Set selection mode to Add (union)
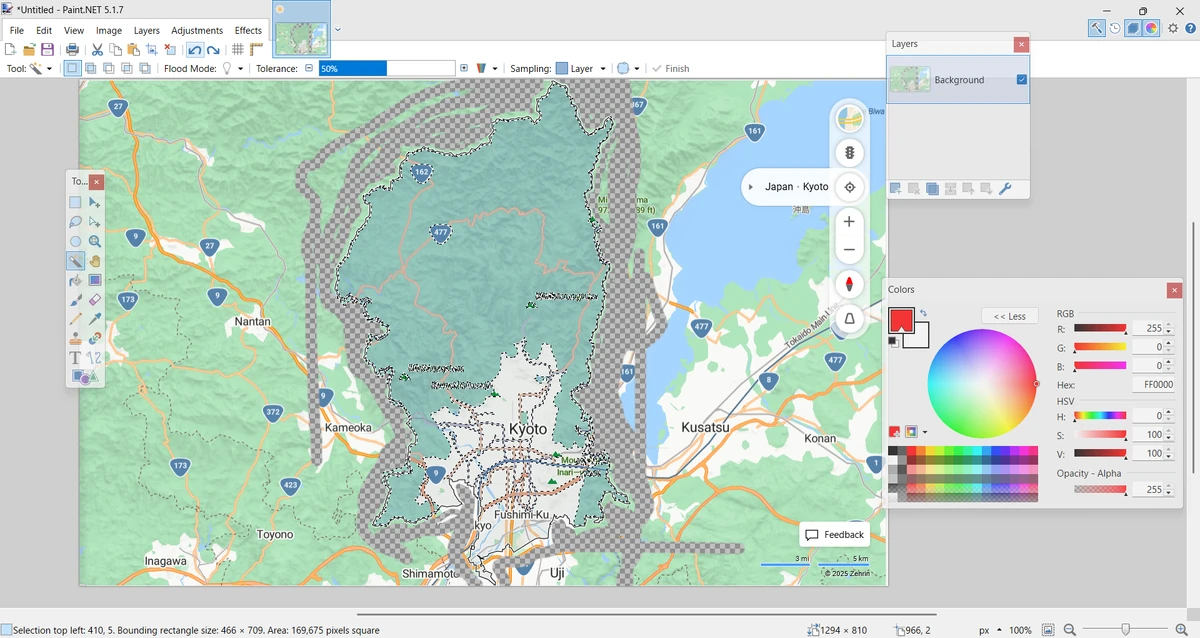1200x638 pixels. (90, 69)
